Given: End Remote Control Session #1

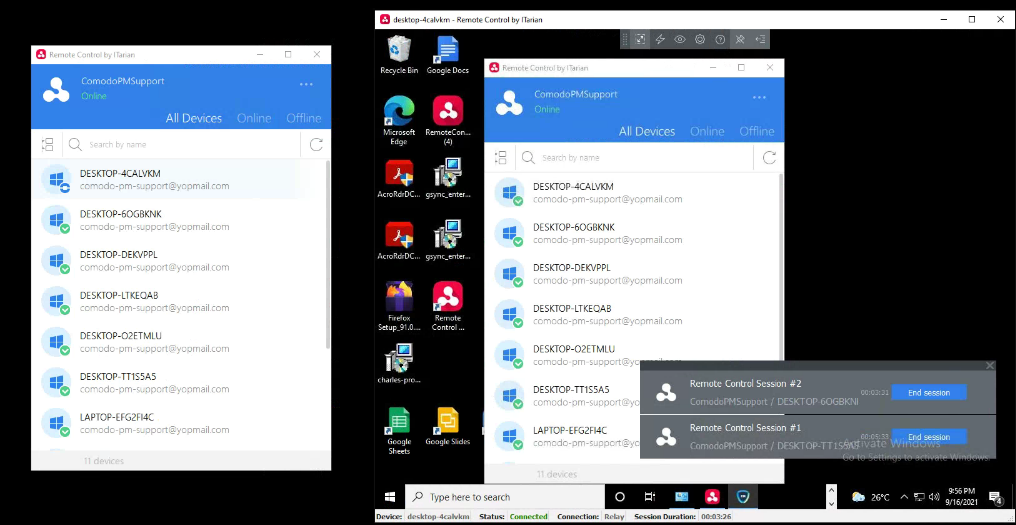Looking at the screenshot, I should [x=929, y=437].
